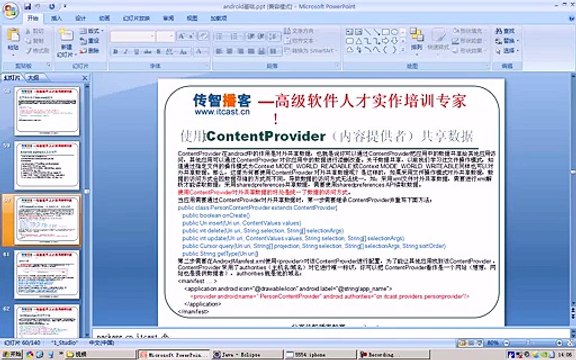Screen dimensions: 576x360
Task: Open 选择 (Select) dropdown
Action: [x=507, y=51]
